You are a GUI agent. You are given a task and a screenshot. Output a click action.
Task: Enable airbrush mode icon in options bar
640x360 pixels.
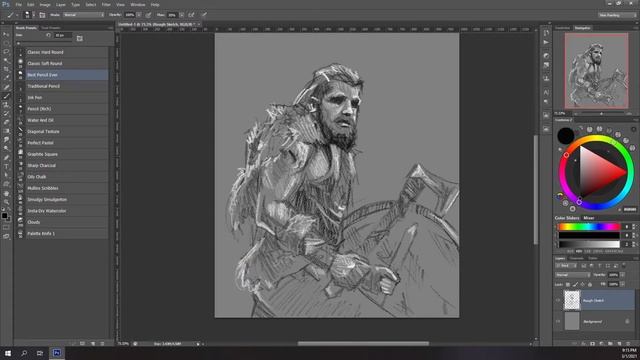[x=191, y=15]
